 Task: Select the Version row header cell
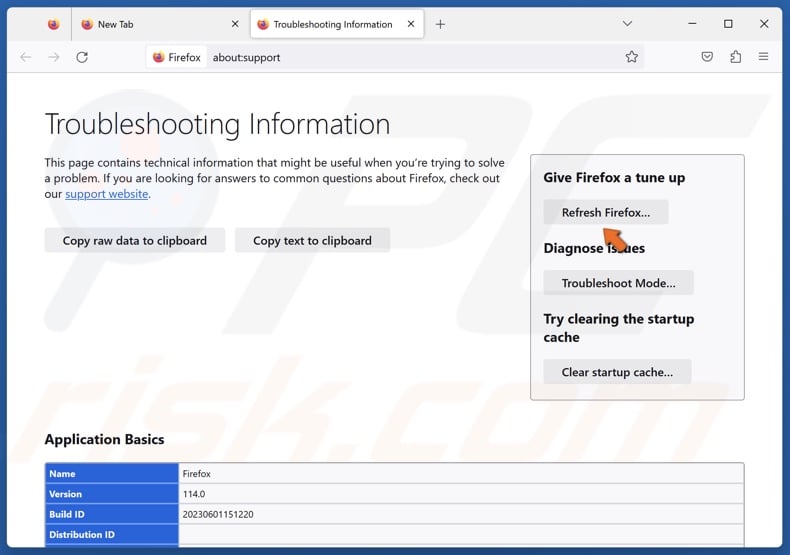coord(112,494)
